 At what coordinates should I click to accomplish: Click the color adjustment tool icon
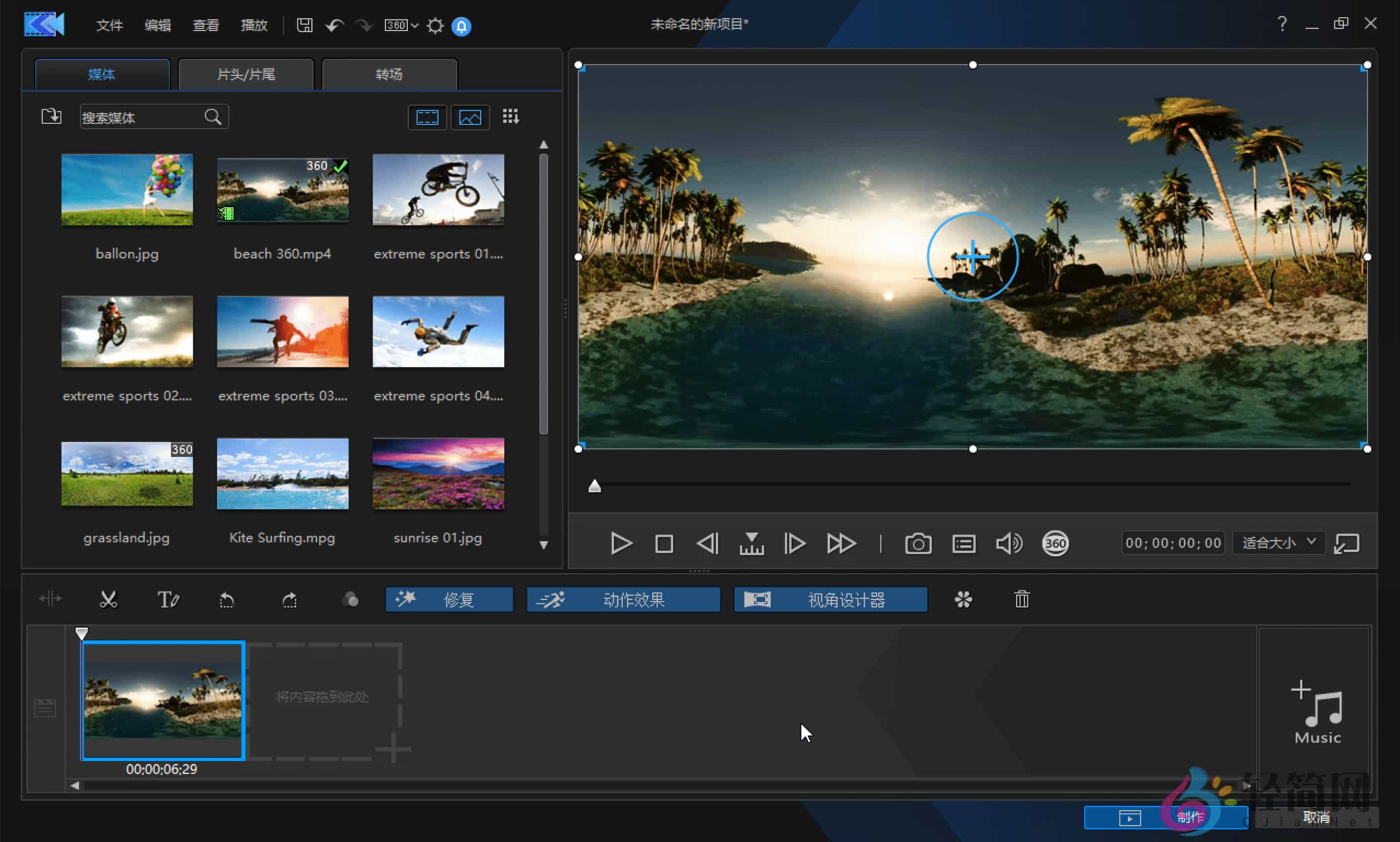tap(351, 599)
